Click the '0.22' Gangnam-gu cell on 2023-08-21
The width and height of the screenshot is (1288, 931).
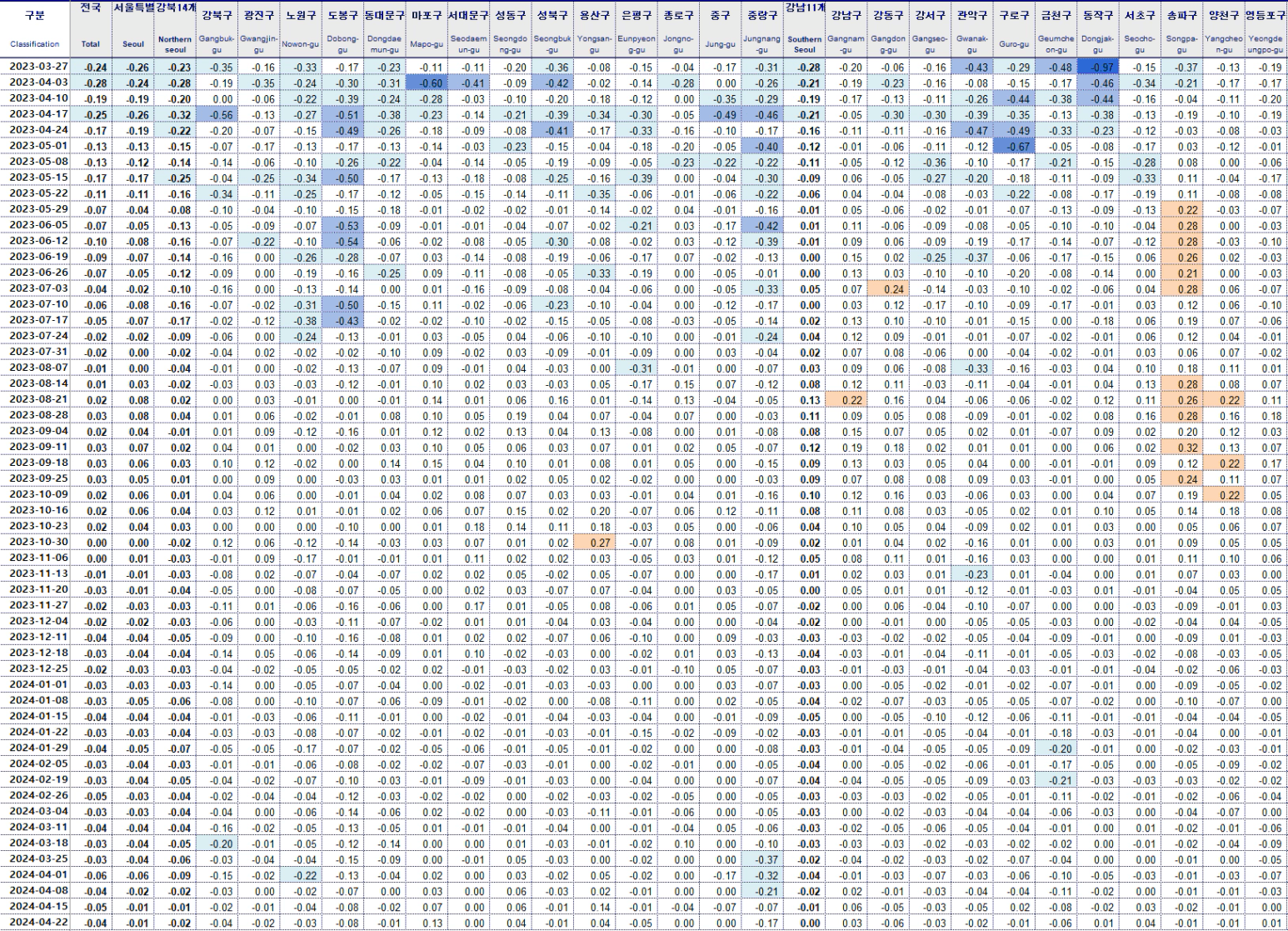tap(846, 400)
